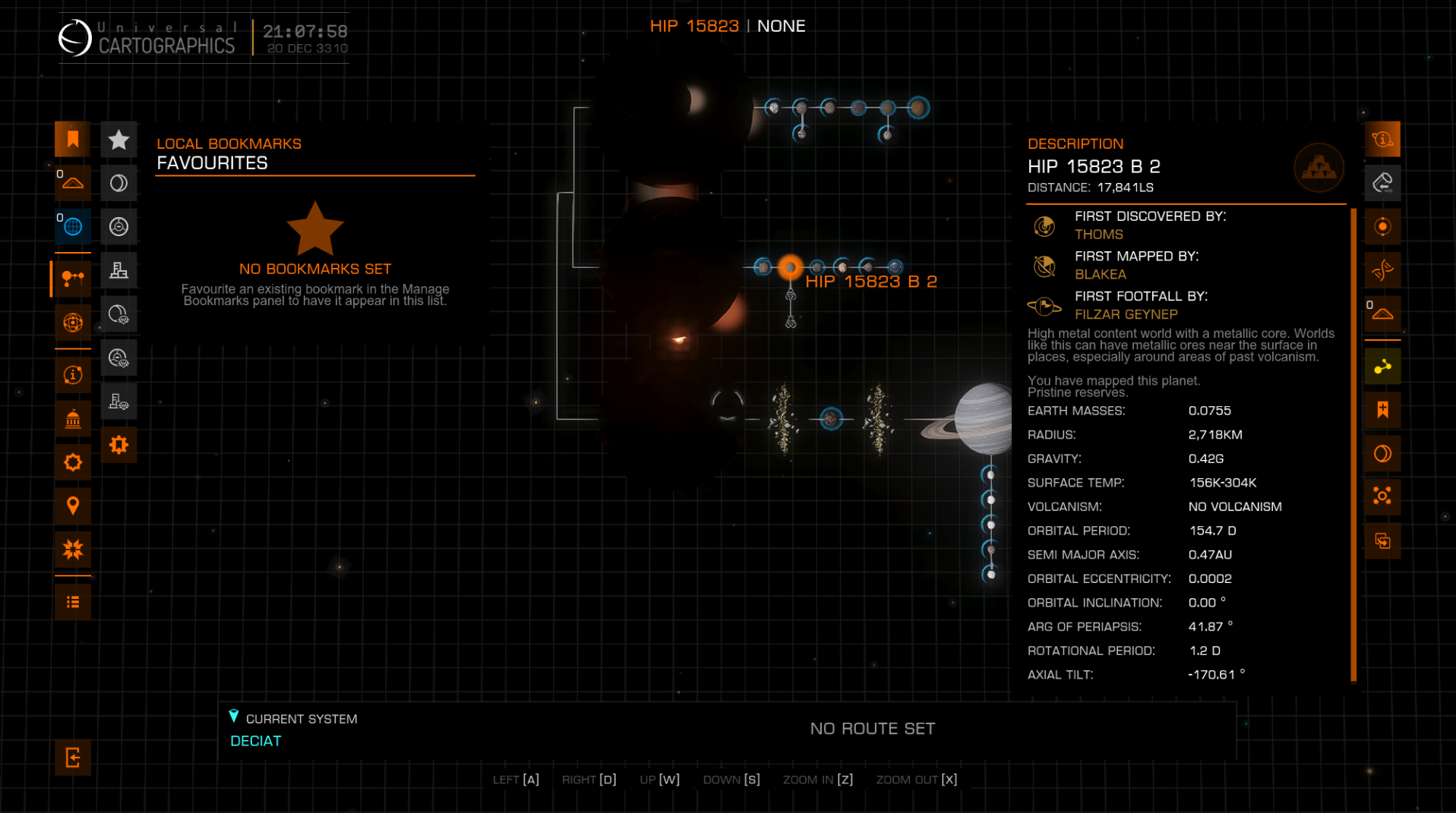1456x813 pixels.
Task: Click the NO ROUTE SET text
Action: coord(873,729)
